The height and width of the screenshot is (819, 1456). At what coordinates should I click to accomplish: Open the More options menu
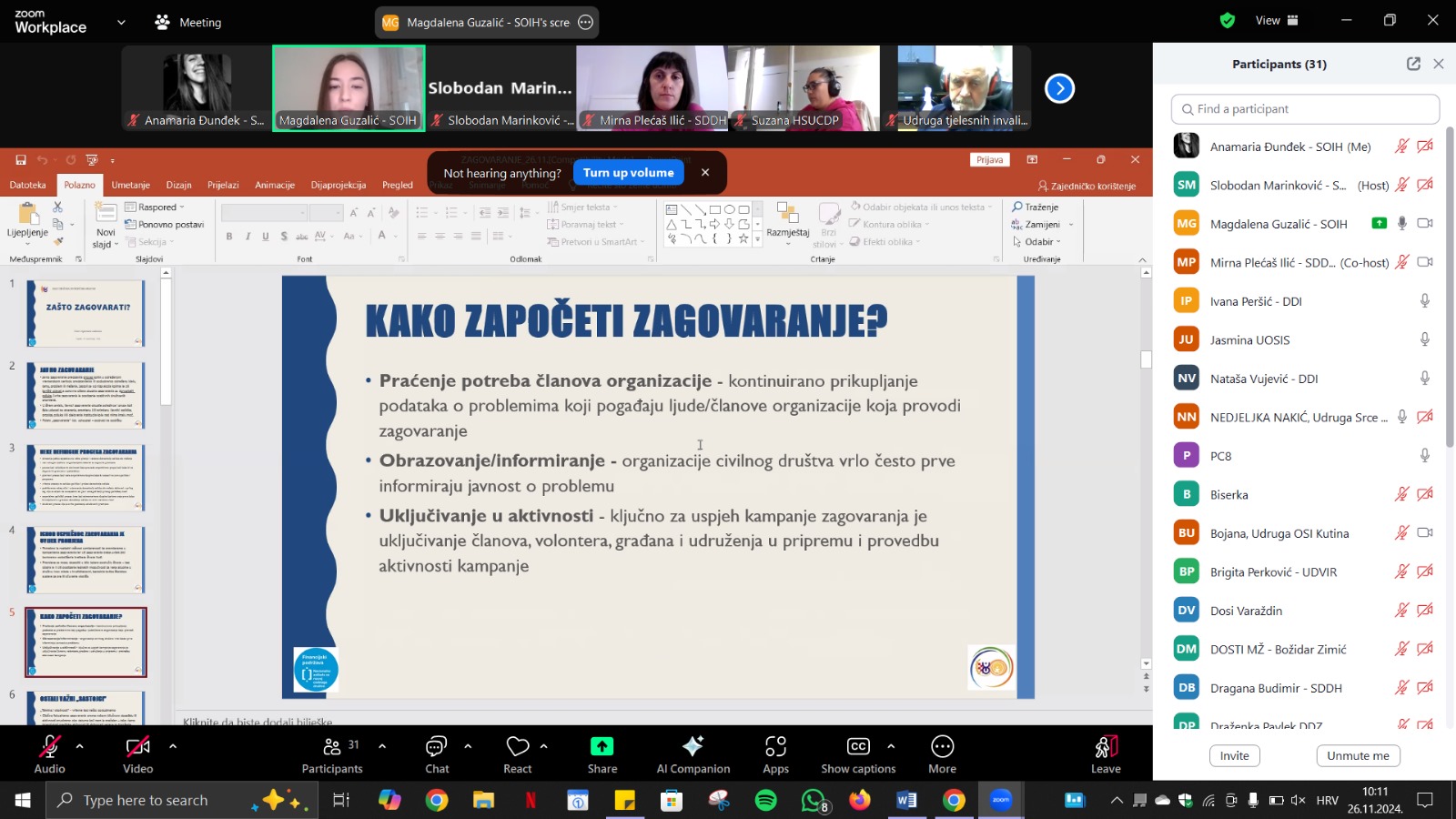[x=942, y=755]
